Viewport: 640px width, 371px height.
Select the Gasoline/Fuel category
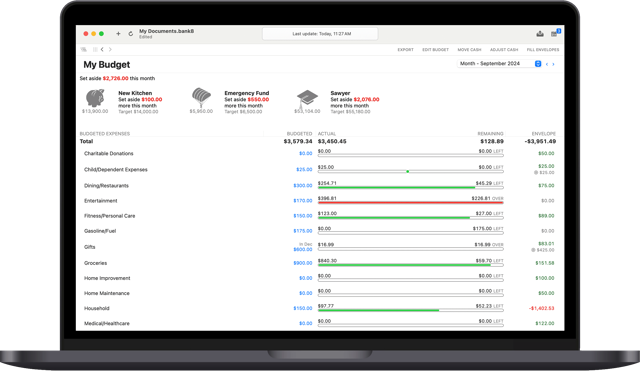click(100, 231)
